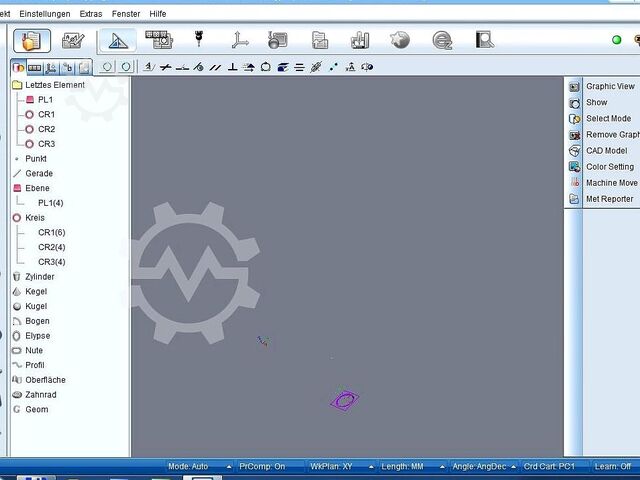Collapse the Ebene tree node

pos(17,188)
